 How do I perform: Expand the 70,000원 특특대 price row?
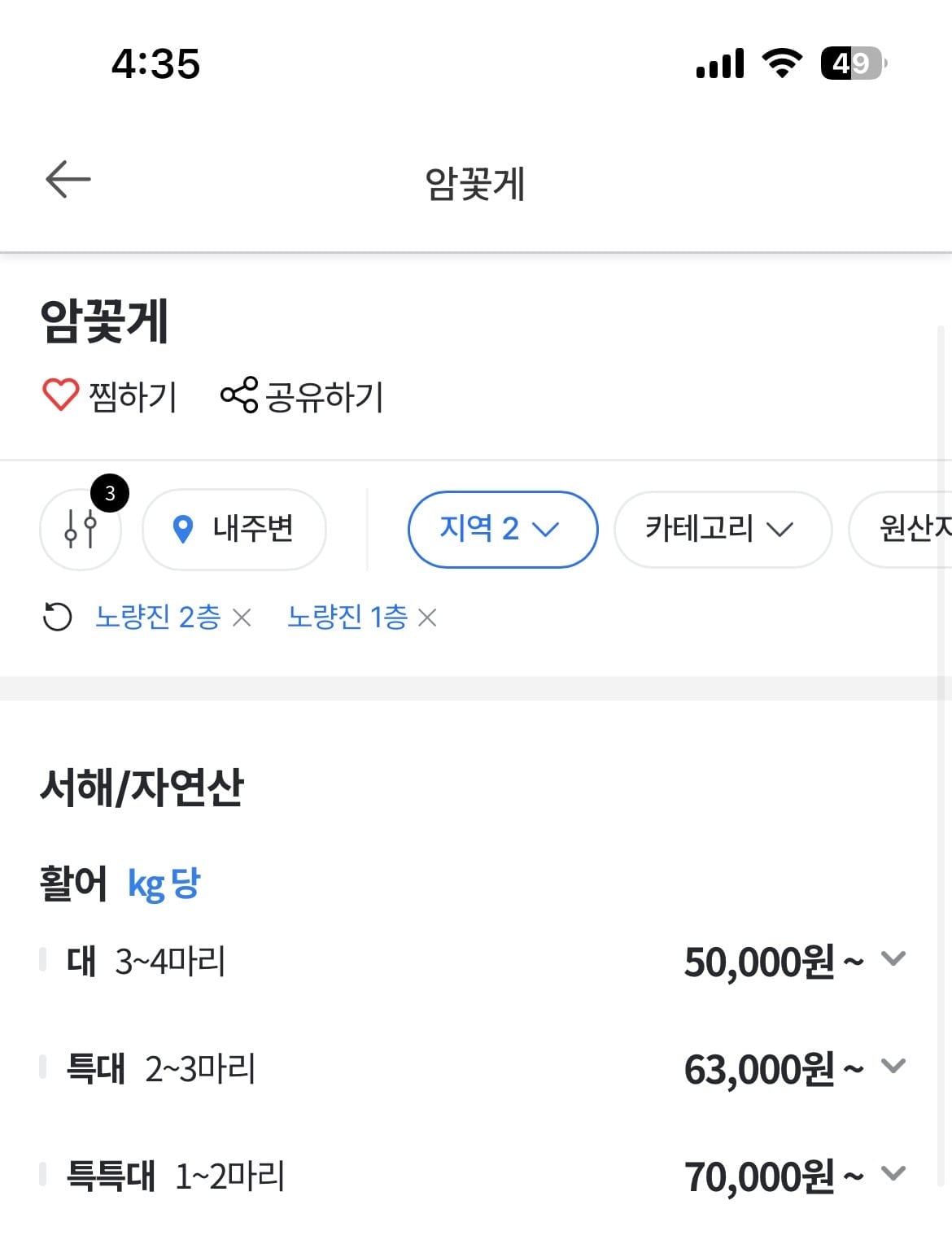[x=893, y=1174]
